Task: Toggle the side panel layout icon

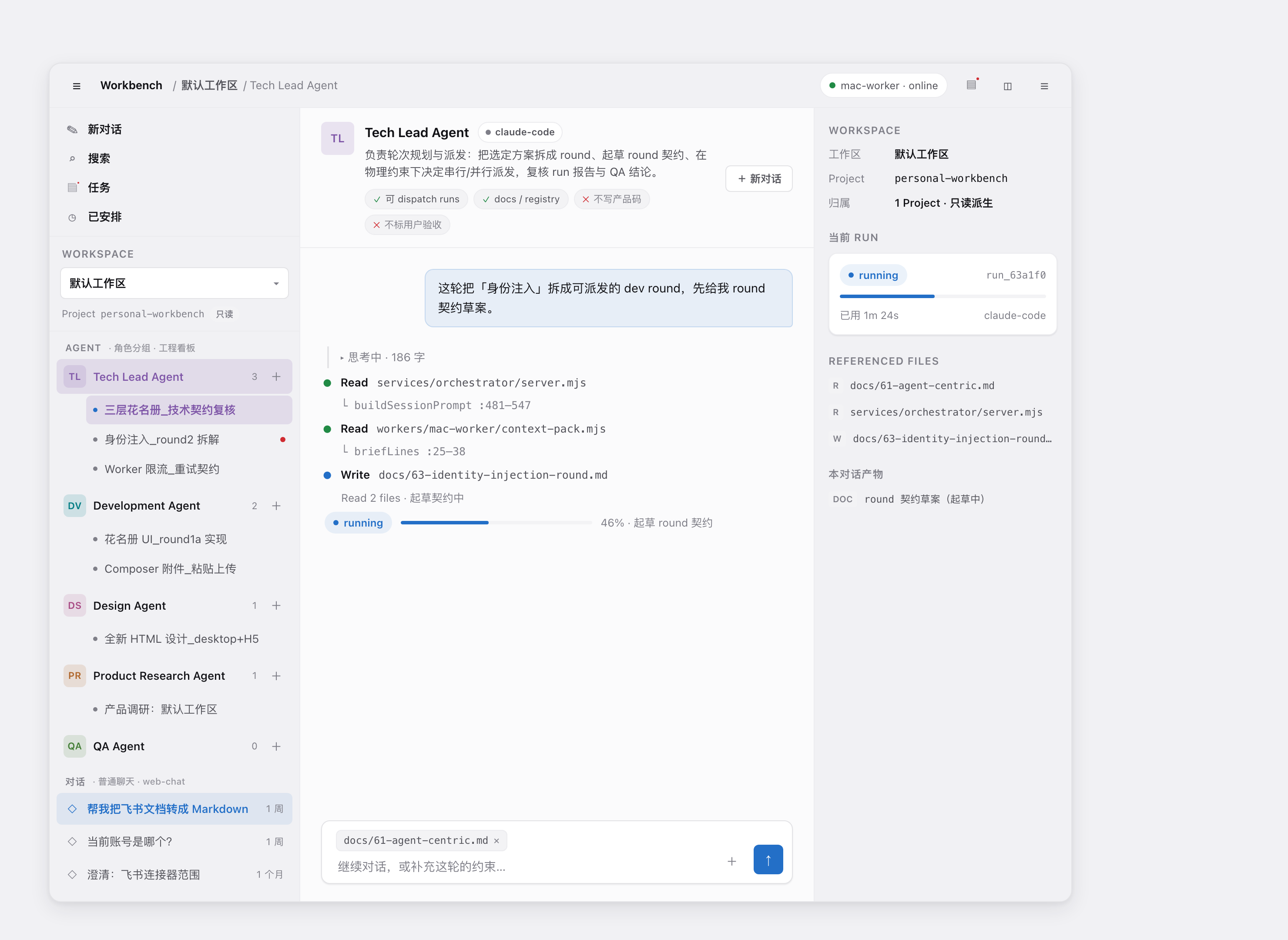Action: (x=1007, y=86)
